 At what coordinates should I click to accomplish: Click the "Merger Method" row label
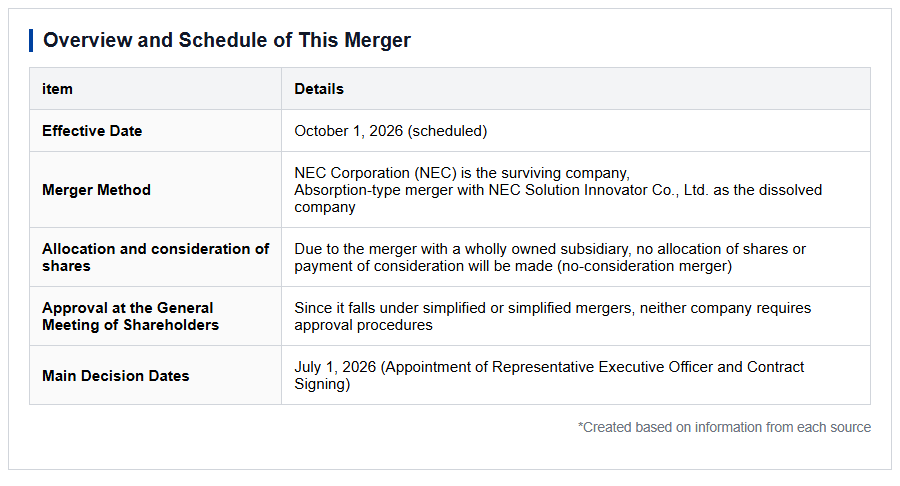point(96,190)
